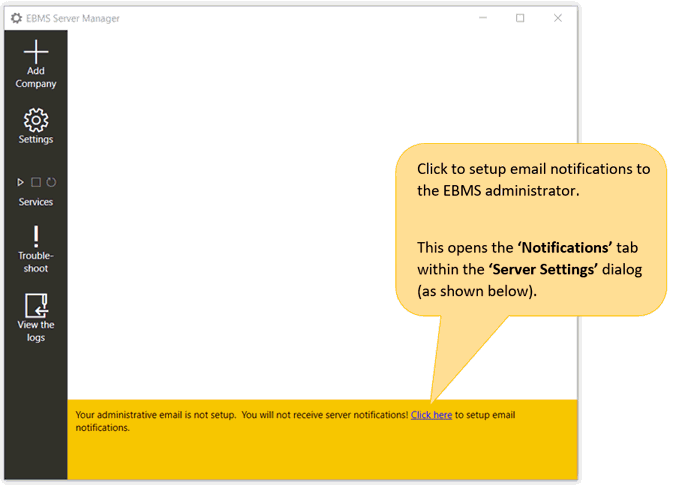Open Troubleshoot via the exclamation mark icon
673x488 pixels.
[36, 236]
